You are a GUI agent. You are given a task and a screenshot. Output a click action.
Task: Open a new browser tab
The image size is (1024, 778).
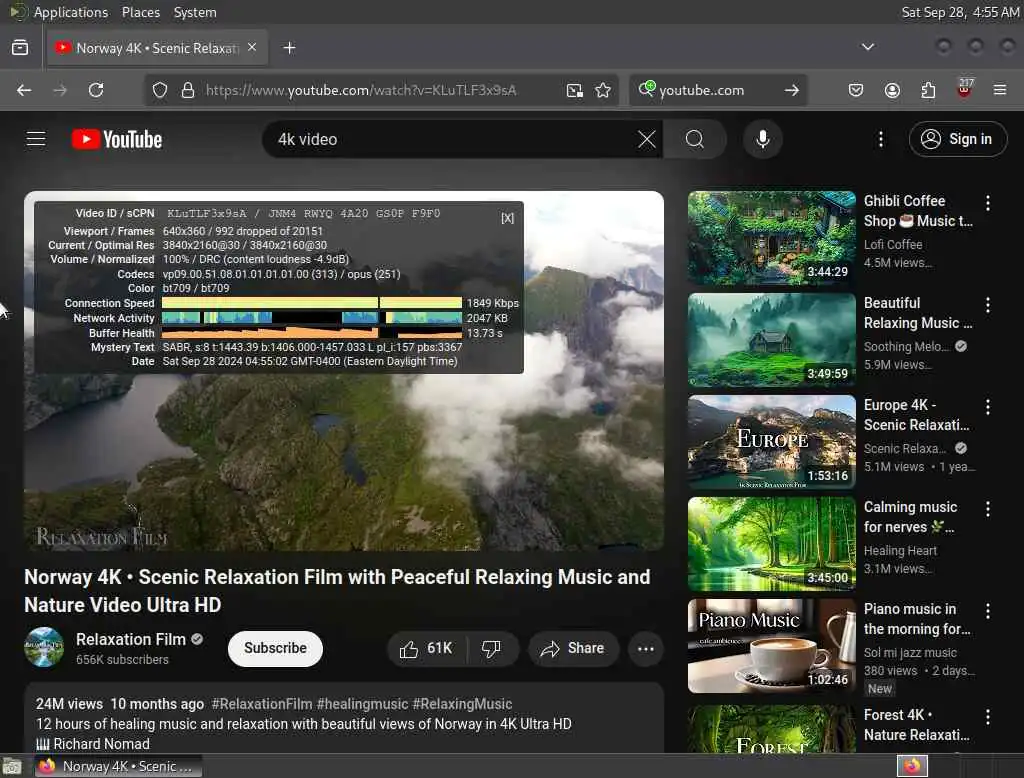click(x=289, y=48)
